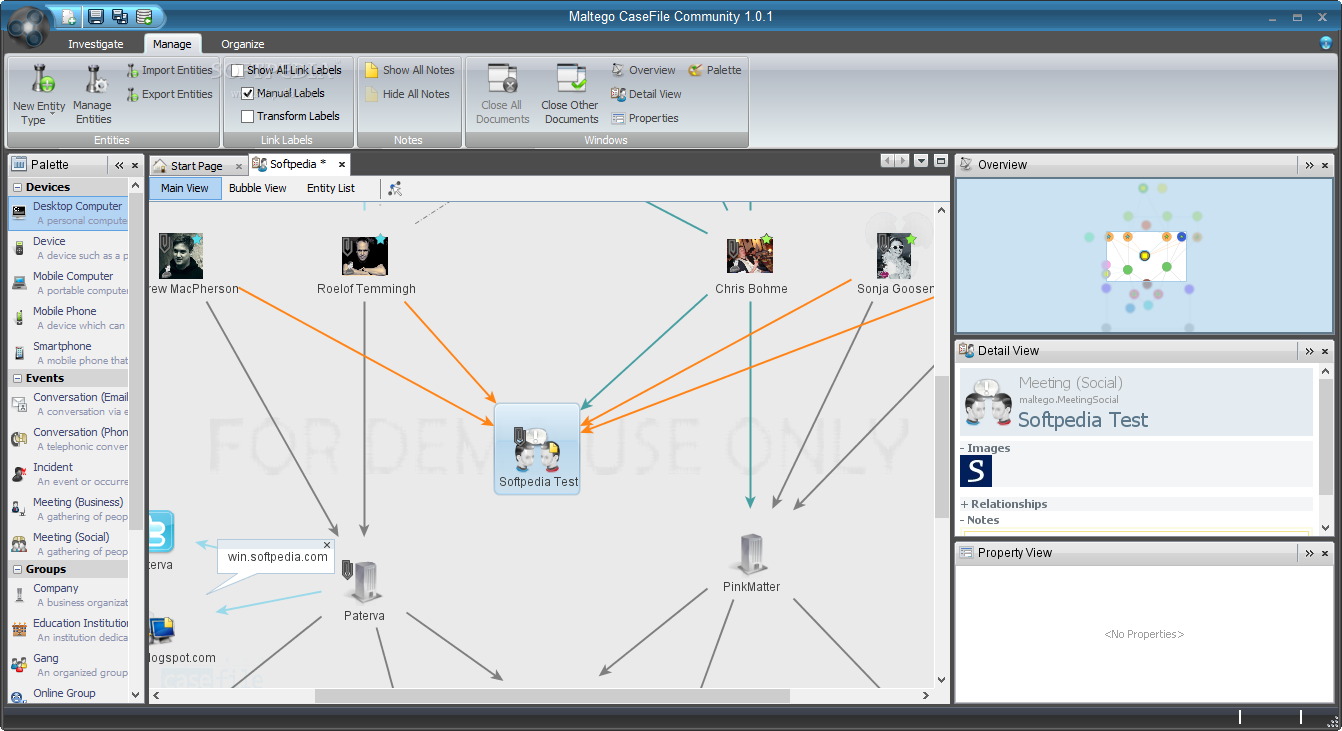Minimize the Palette panel with double chevron
Viewport: 1342px width, 731px height.
[x=119, y=165]
